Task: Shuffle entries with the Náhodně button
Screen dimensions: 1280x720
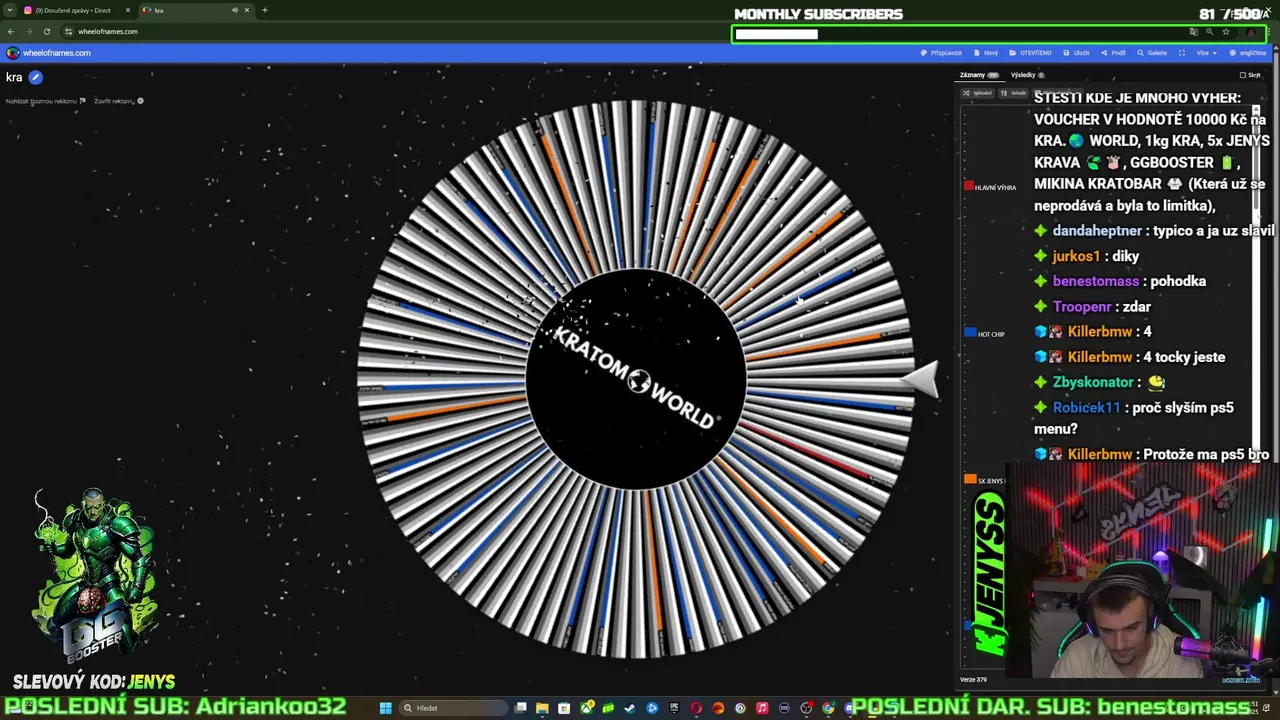Action: (978, 93)
